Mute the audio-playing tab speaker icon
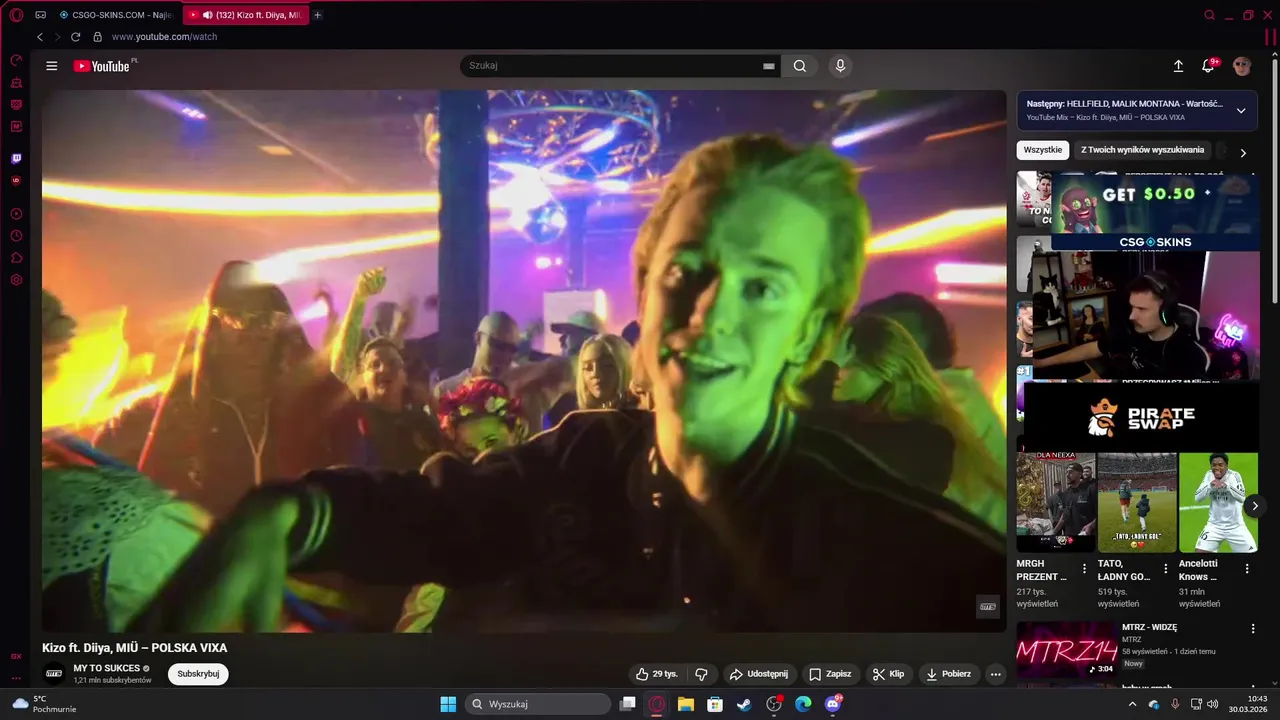1280x720 pixels. (207, 15)
